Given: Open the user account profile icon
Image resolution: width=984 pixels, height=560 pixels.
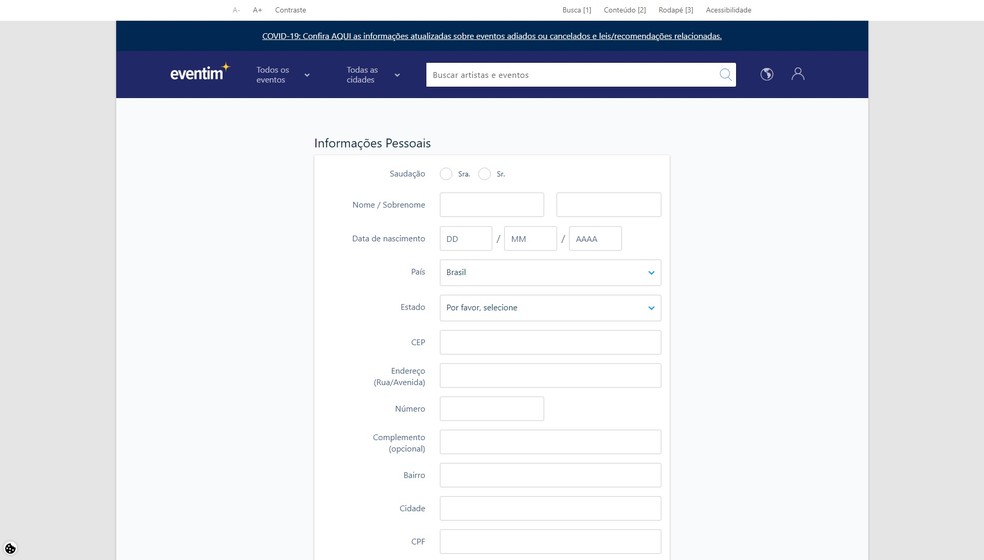Looking at the screenshot, I should pyautogui.click(x=798, y=74).
